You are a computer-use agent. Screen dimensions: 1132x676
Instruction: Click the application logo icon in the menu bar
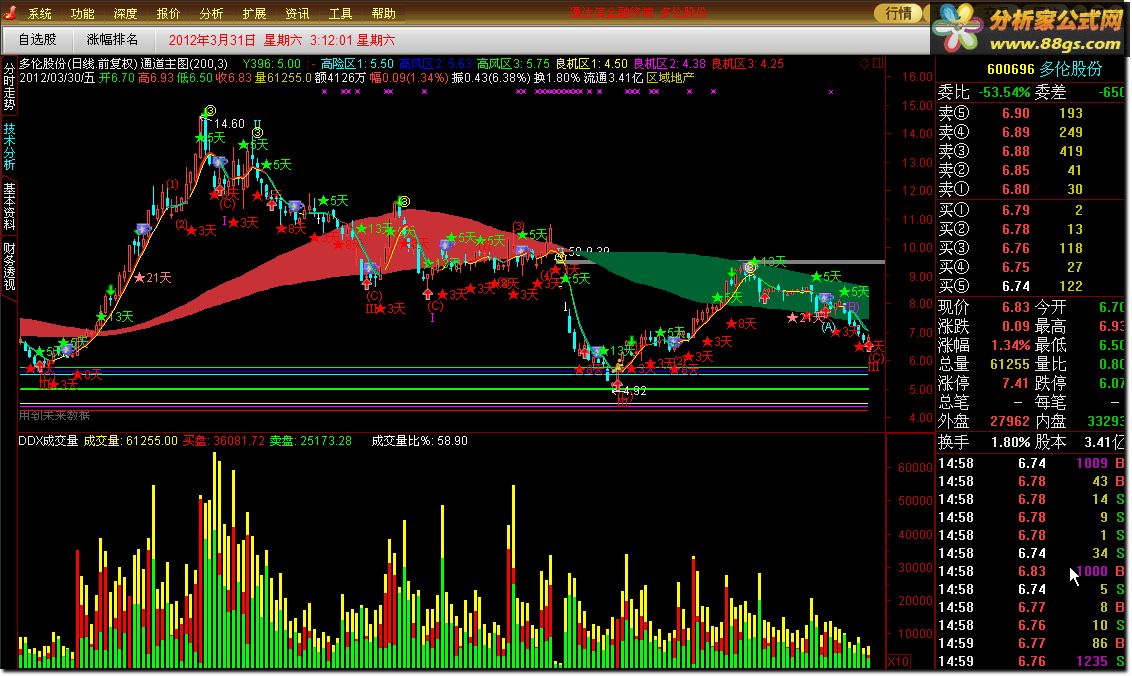pos(10,12)
